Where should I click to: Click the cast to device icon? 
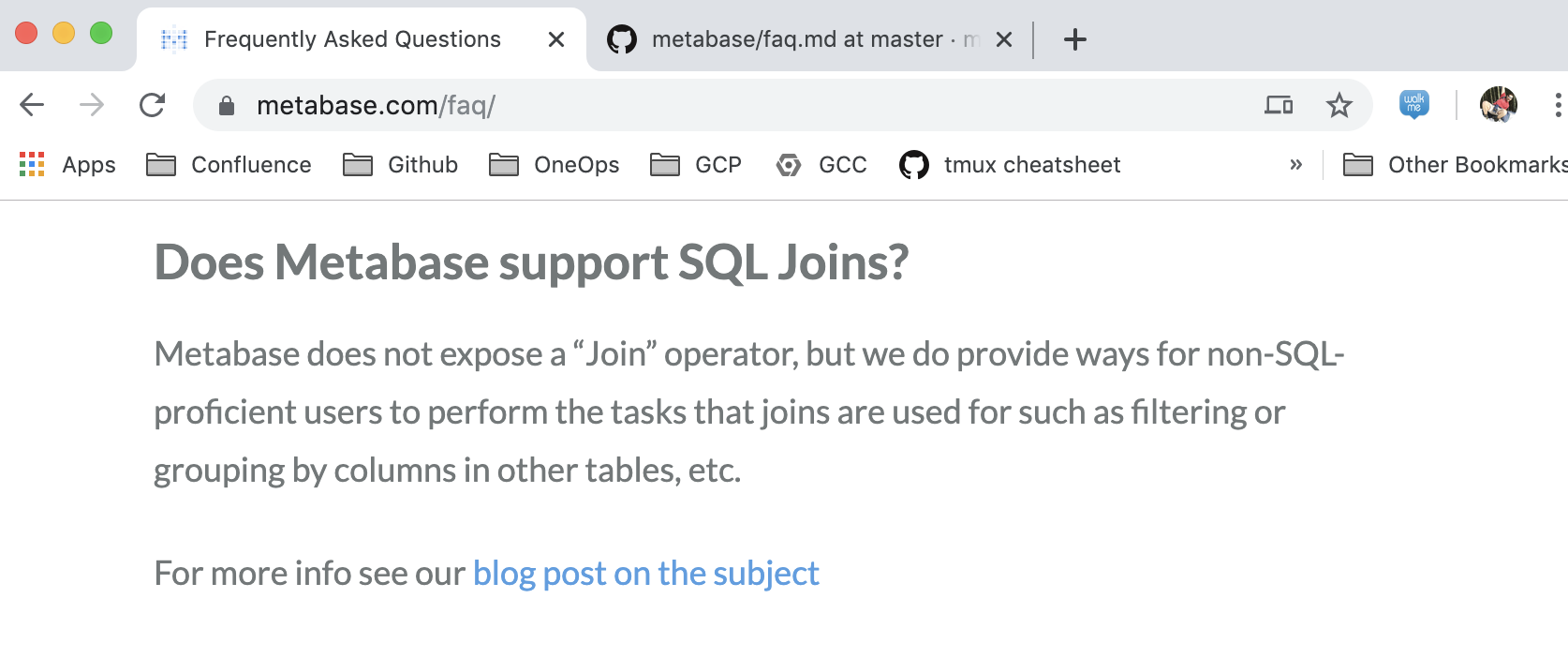(x=1280, y=105)
